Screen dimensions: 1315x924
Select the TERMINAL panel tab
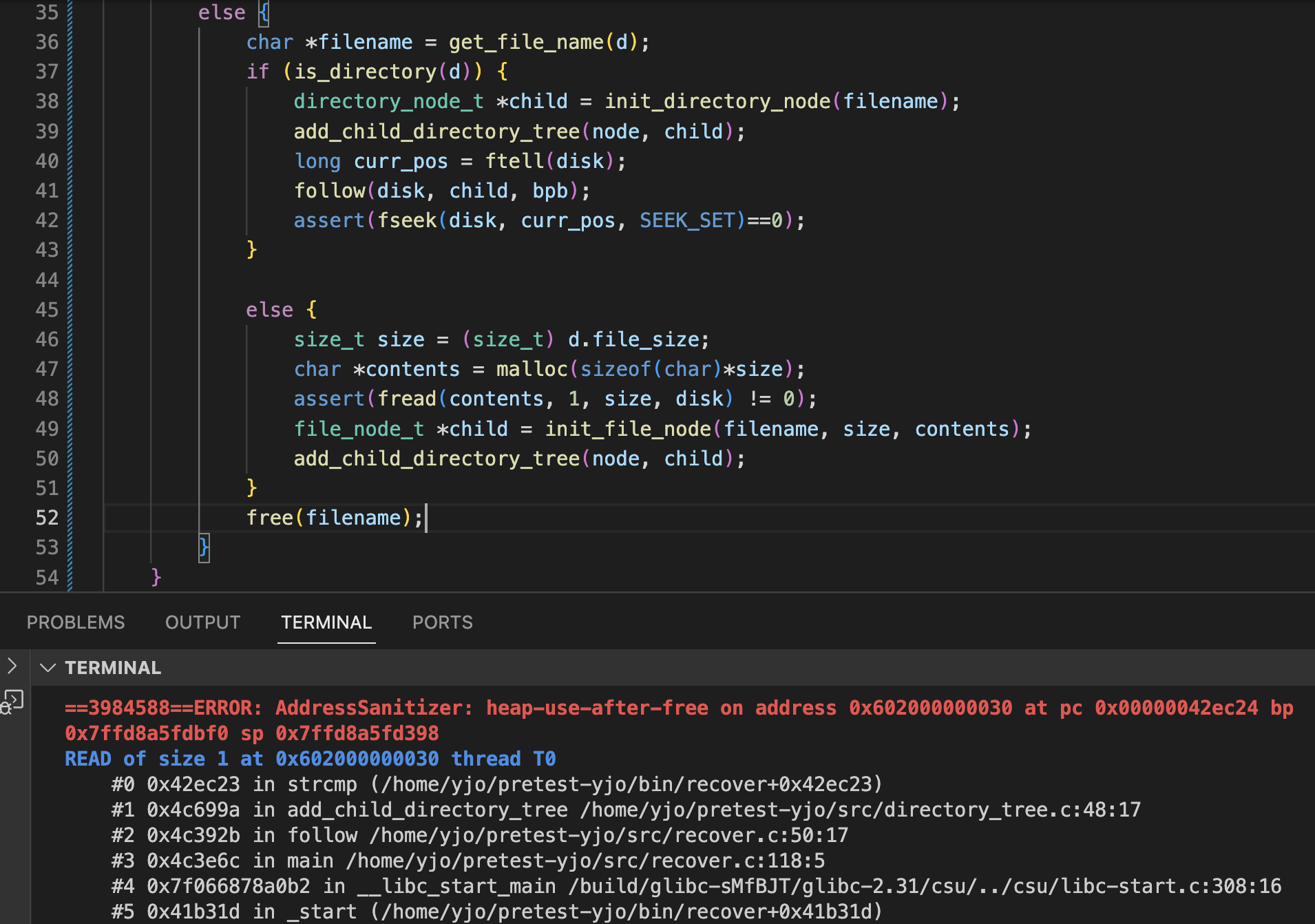[x=326, y=622]
